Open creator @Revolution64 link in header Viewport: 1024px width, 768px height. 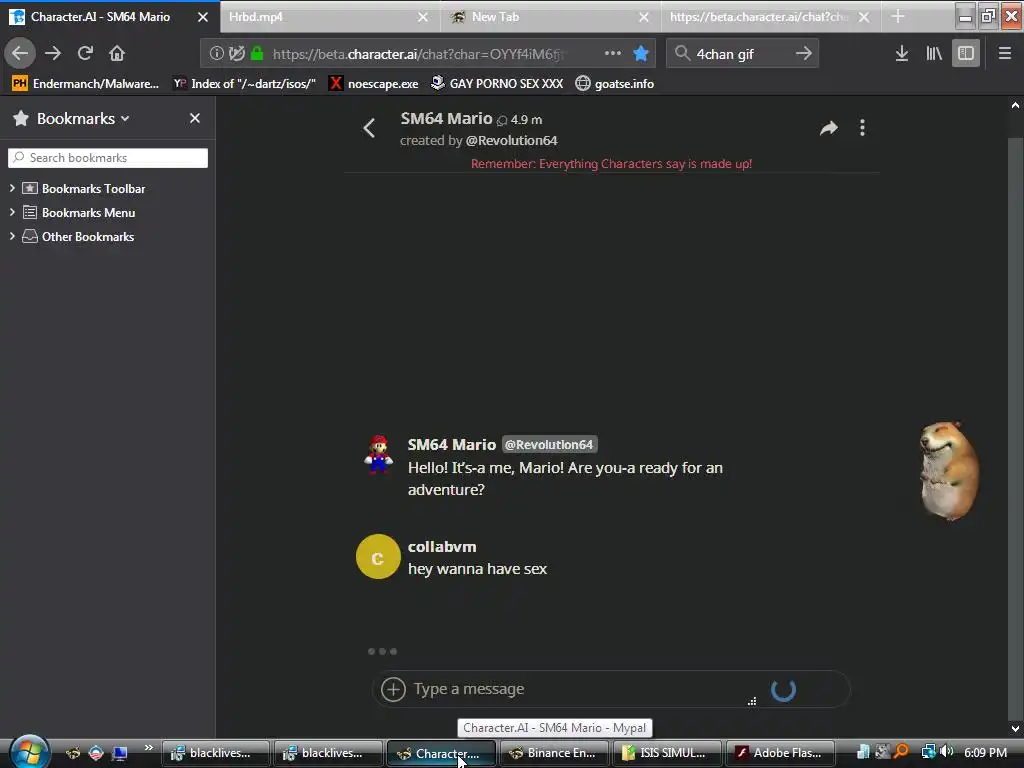[511, 140]
